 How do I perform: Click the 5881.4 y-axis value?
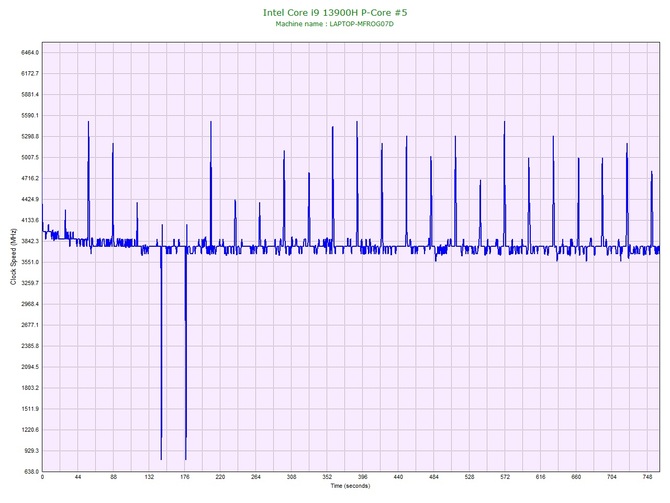pyautogui.click(x=30, y=94)
